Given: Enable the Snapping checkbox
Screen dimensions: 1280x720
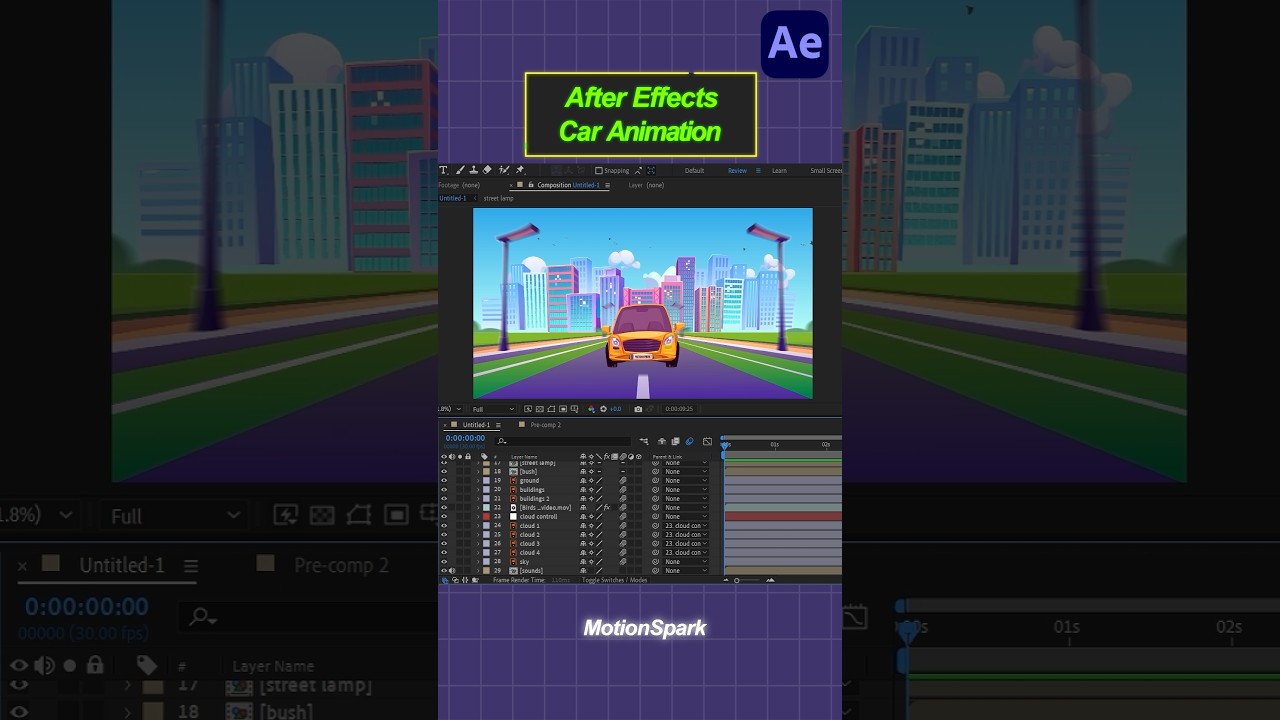Looking at the screenshot, I should click(599, 170).
